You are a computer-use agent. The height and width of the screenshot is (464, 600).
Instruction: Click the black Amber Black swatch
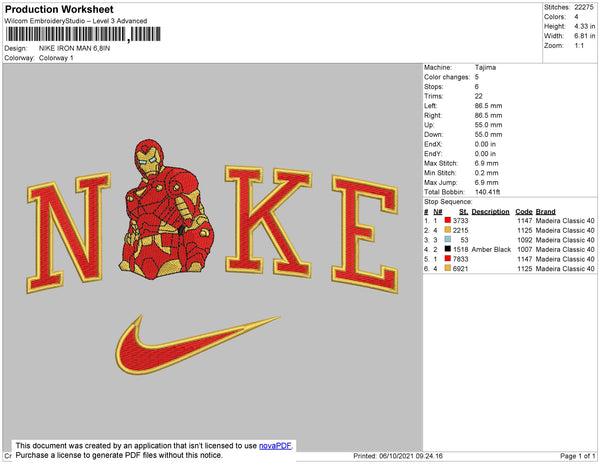tap(448, 249)
